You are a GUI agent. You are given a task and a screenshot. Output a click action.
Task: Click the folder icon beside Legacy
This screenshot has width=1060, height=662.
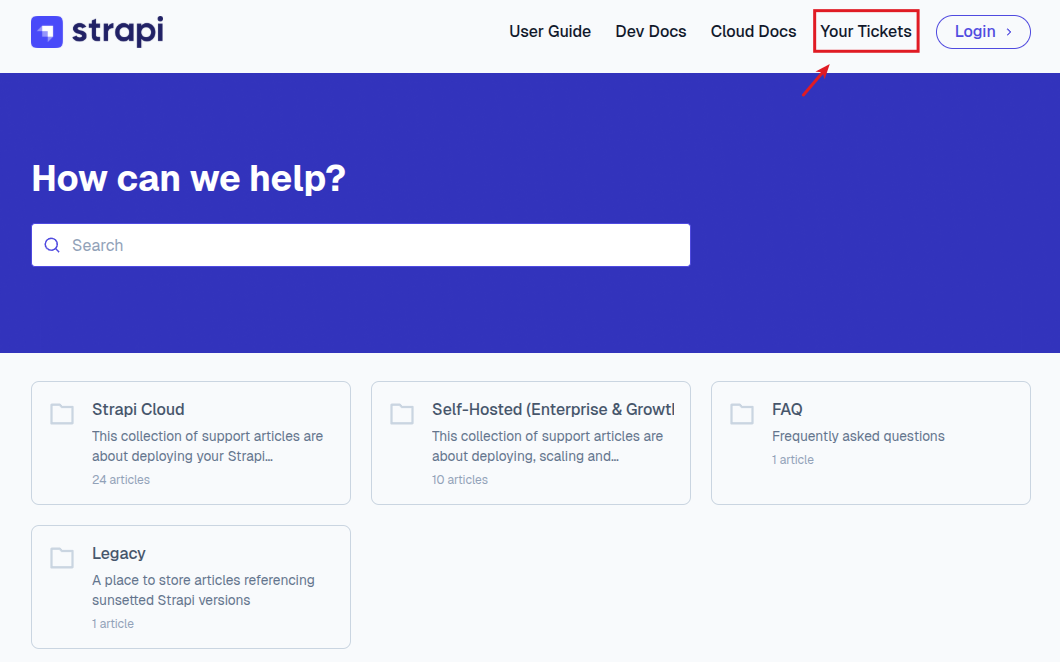click(62, 557)
